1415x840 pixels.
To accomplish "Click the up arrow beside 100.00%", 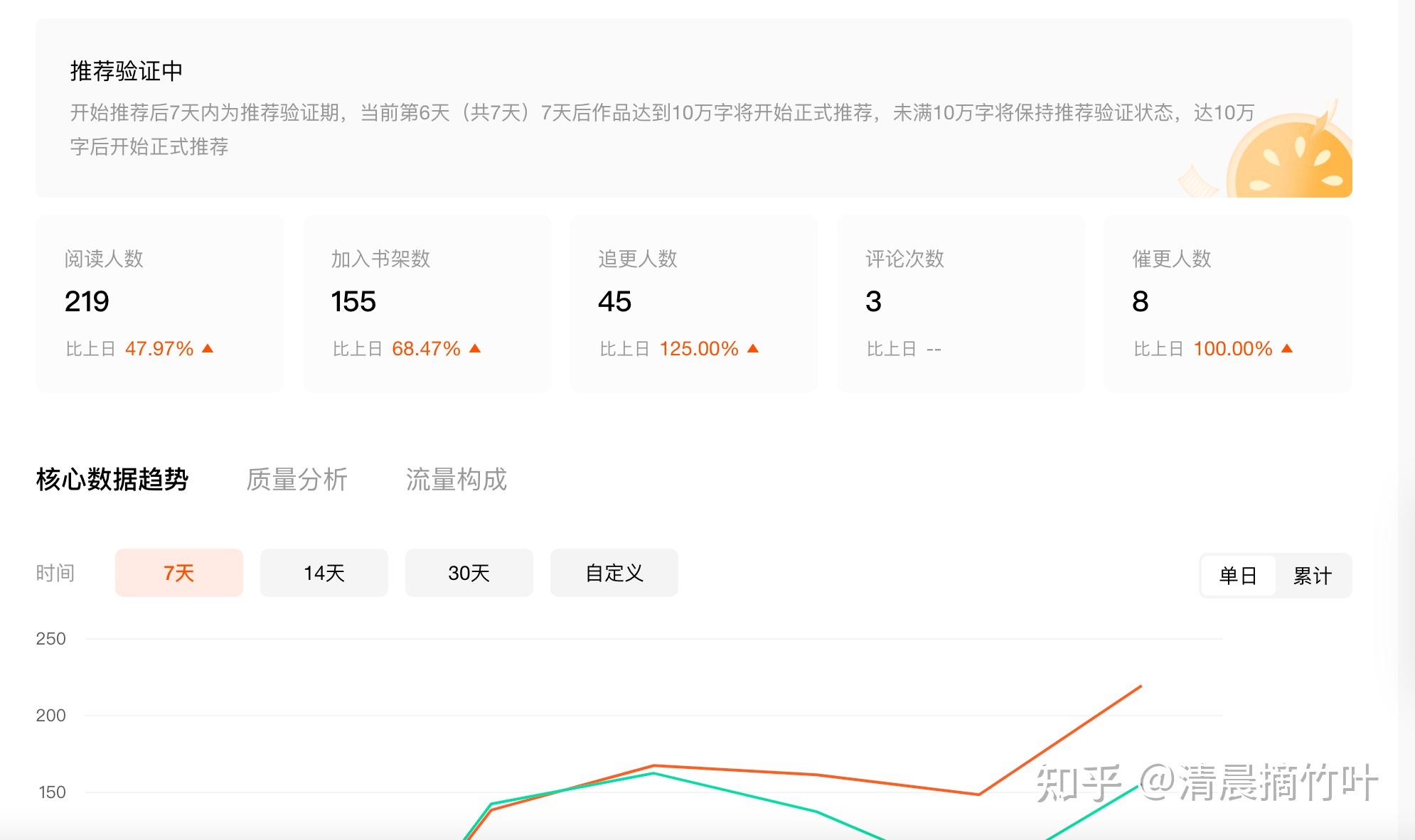I will tap(1286, 348).
